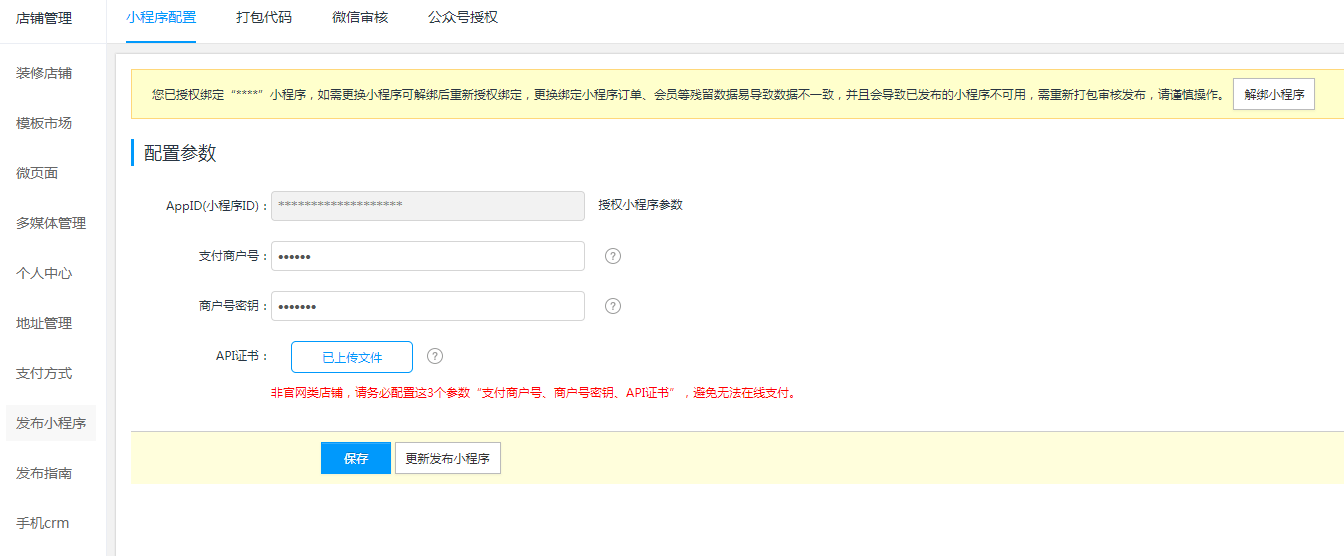
Task: Switch to 打包代码 tab
Action: pos(264,18)
